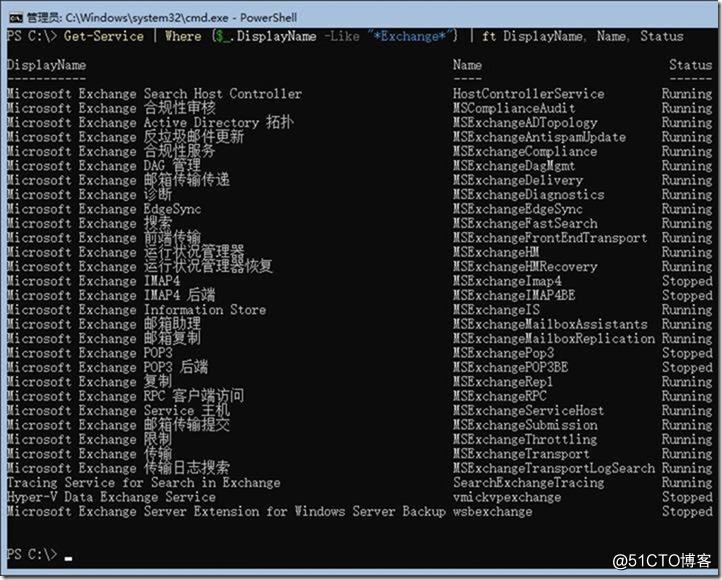Click Stopped status of MSExchangeImap4 row
722x580 pixels.
(687, 281)
